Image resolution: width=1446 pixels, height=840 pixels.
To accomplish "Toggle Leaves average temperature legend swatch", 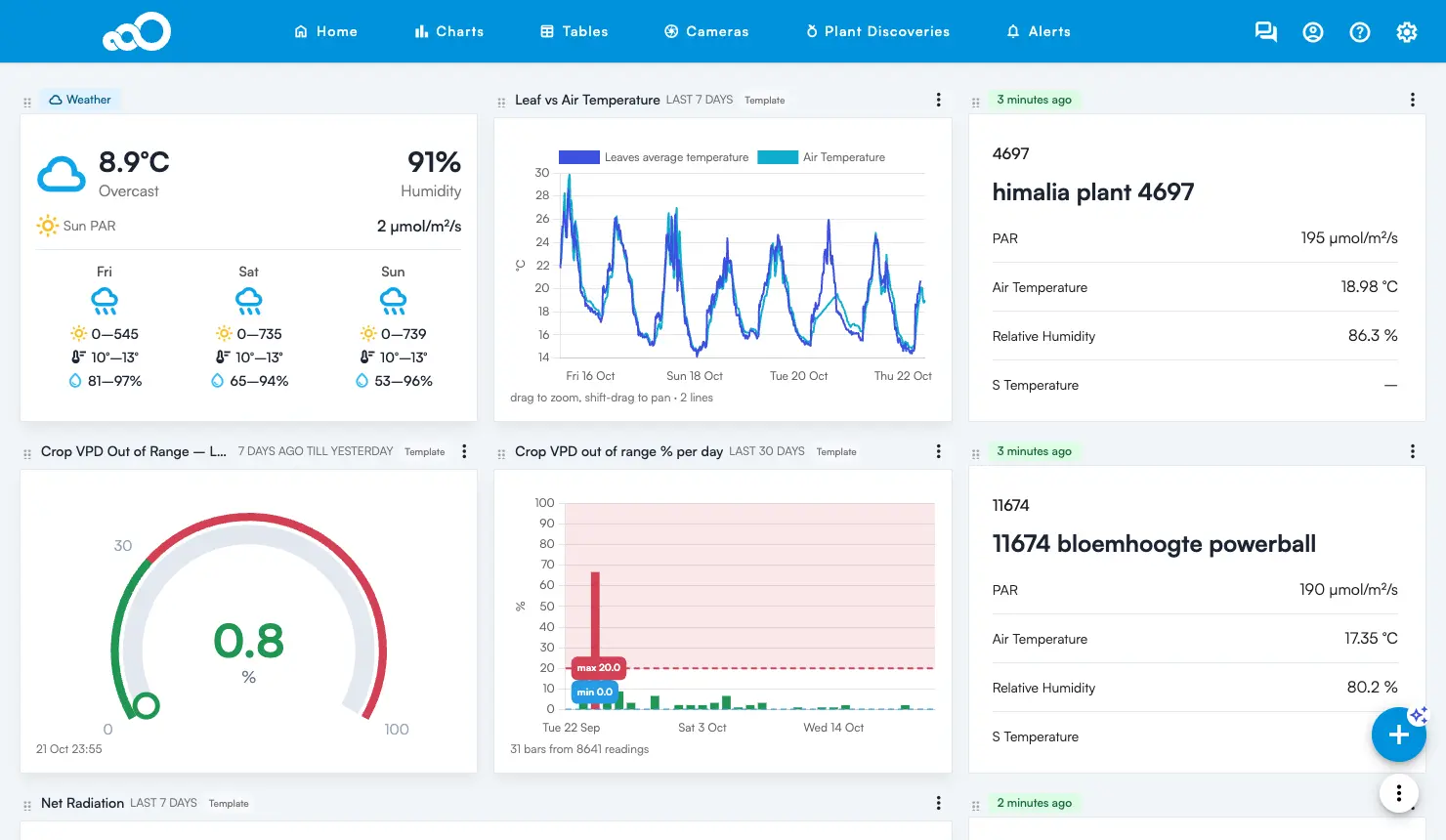I will [578, 157].
